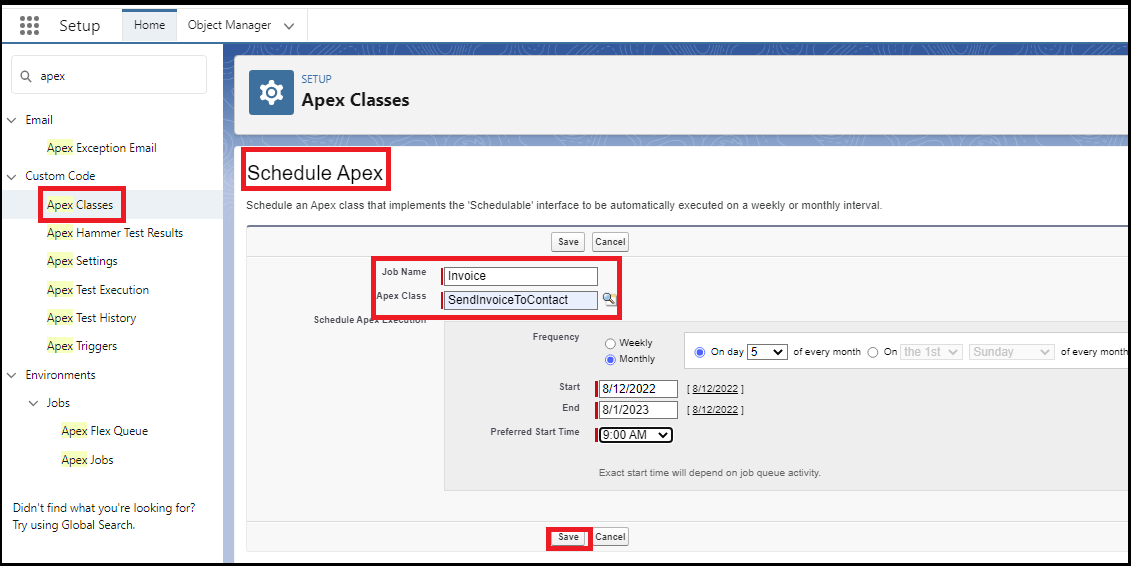This screenshot has height=566, width=1131.
Task: Click the bottom Cancel button
Action: (610, 537)
